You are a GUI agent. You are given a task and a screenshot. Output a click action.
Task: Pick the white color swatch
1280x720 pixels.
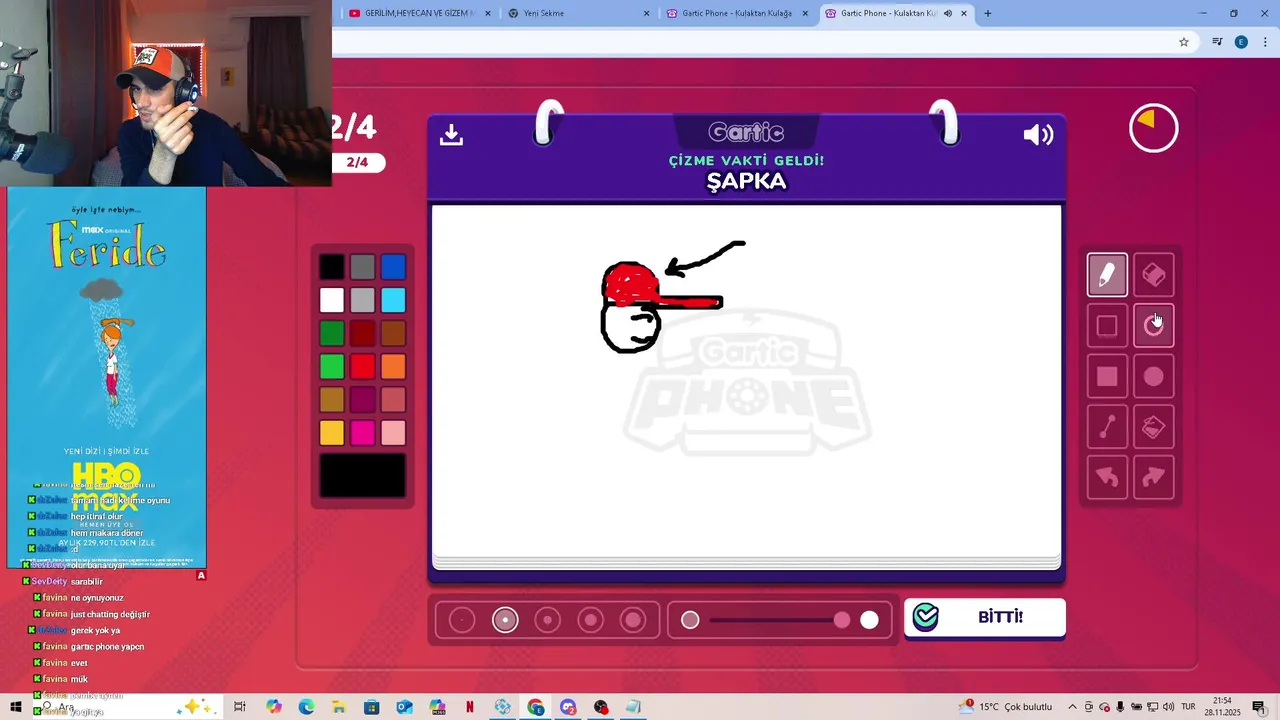pyautogui.click(x=332, y=300)
